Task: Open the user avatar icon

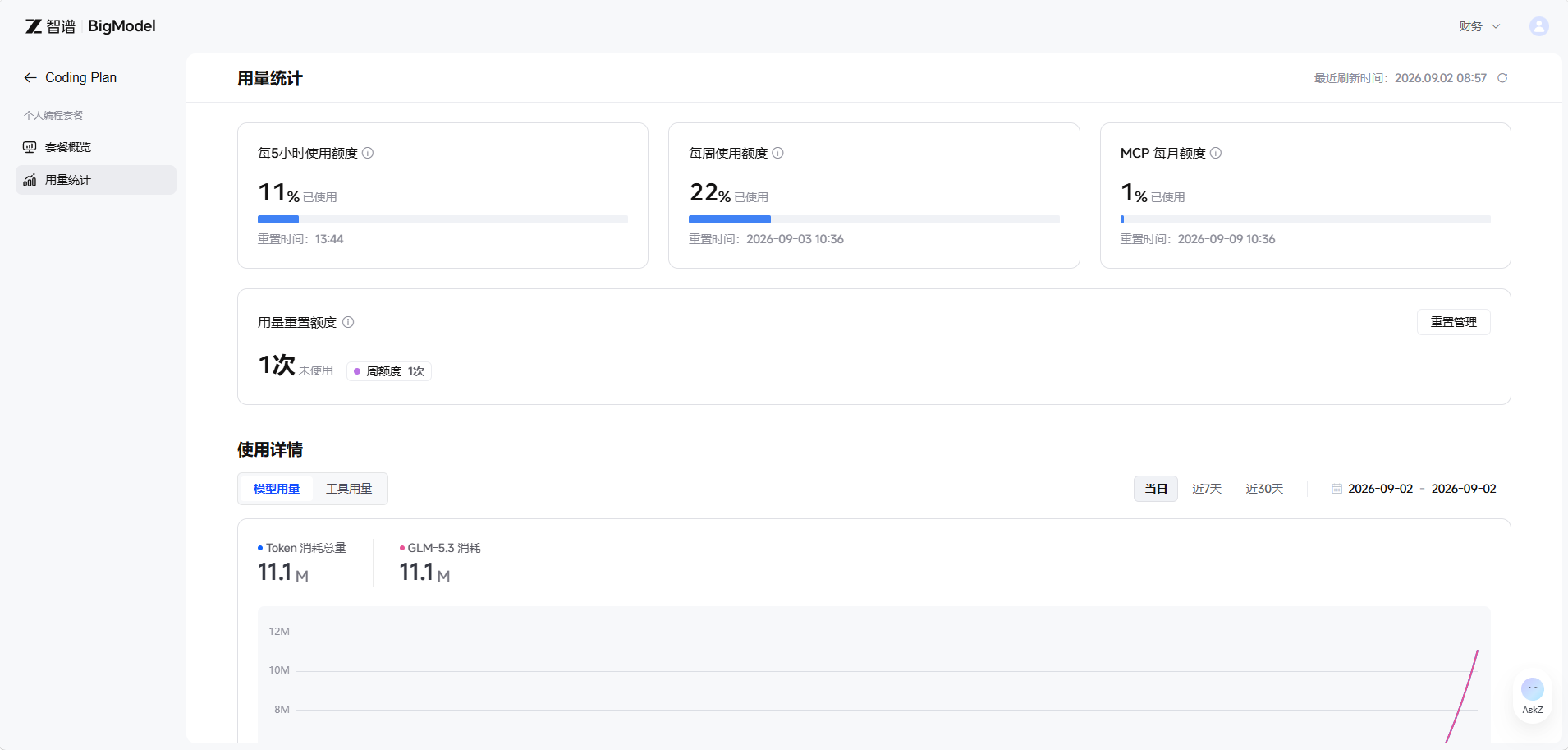Action: (x=1538, y=26)
